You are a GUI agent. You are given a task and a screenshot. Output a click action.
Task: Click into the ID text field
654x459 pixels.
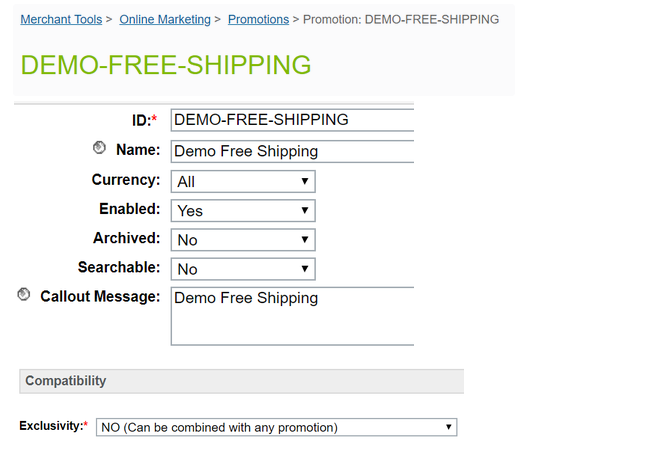click(x=292, y=120)
